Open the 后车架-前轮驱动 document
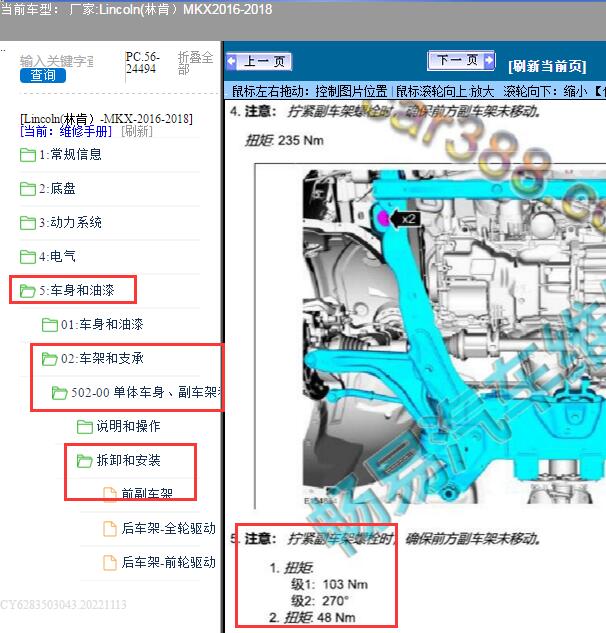The height and width of the screenshot is (633, 606). click(169, 562)
